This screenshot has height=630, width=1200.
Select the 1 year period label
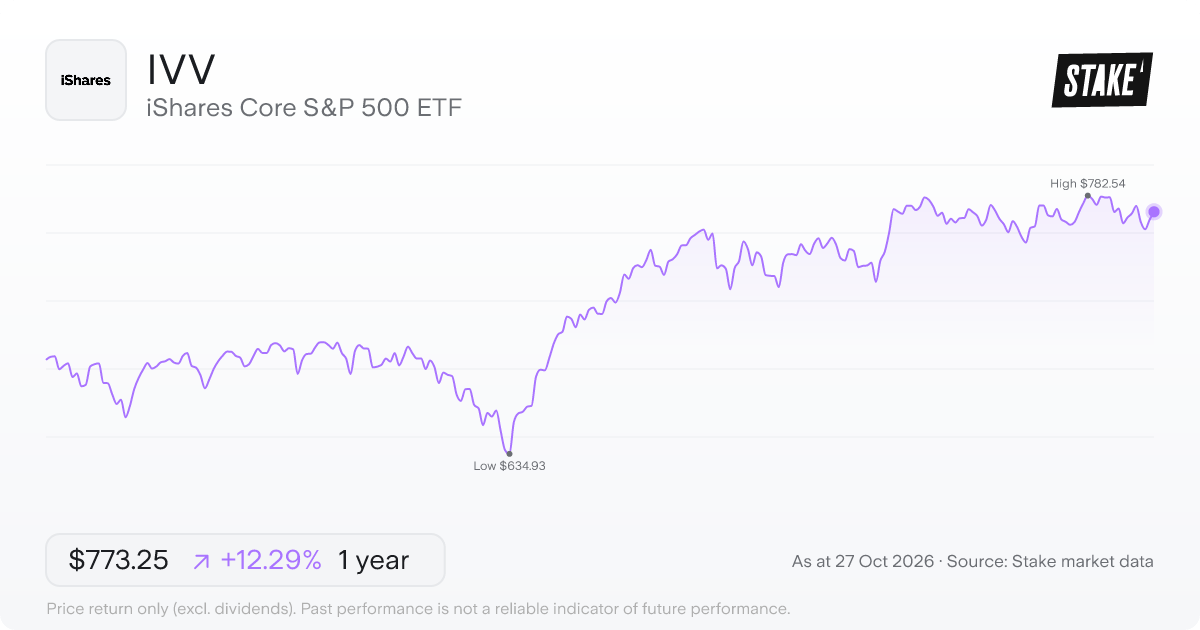coord(373,560)
